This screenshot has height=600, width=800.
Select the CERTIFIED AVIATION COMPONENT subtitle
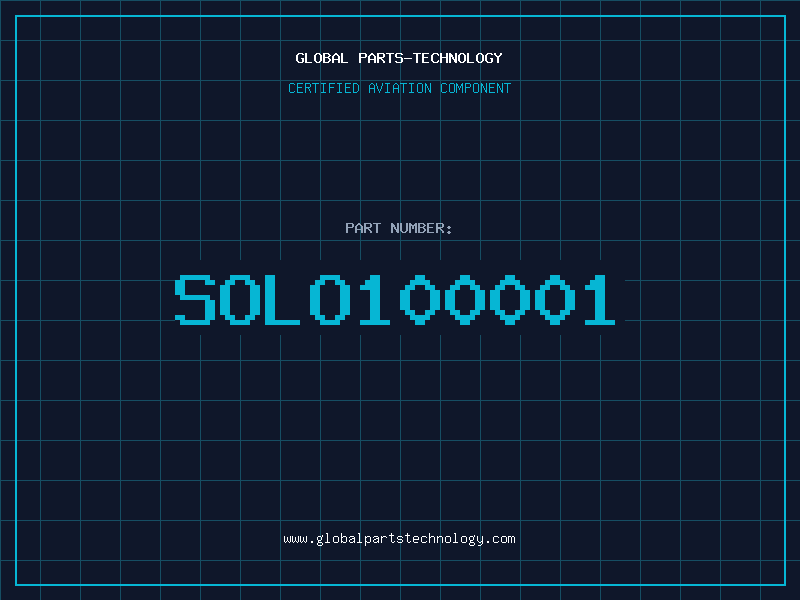[399, 88]
